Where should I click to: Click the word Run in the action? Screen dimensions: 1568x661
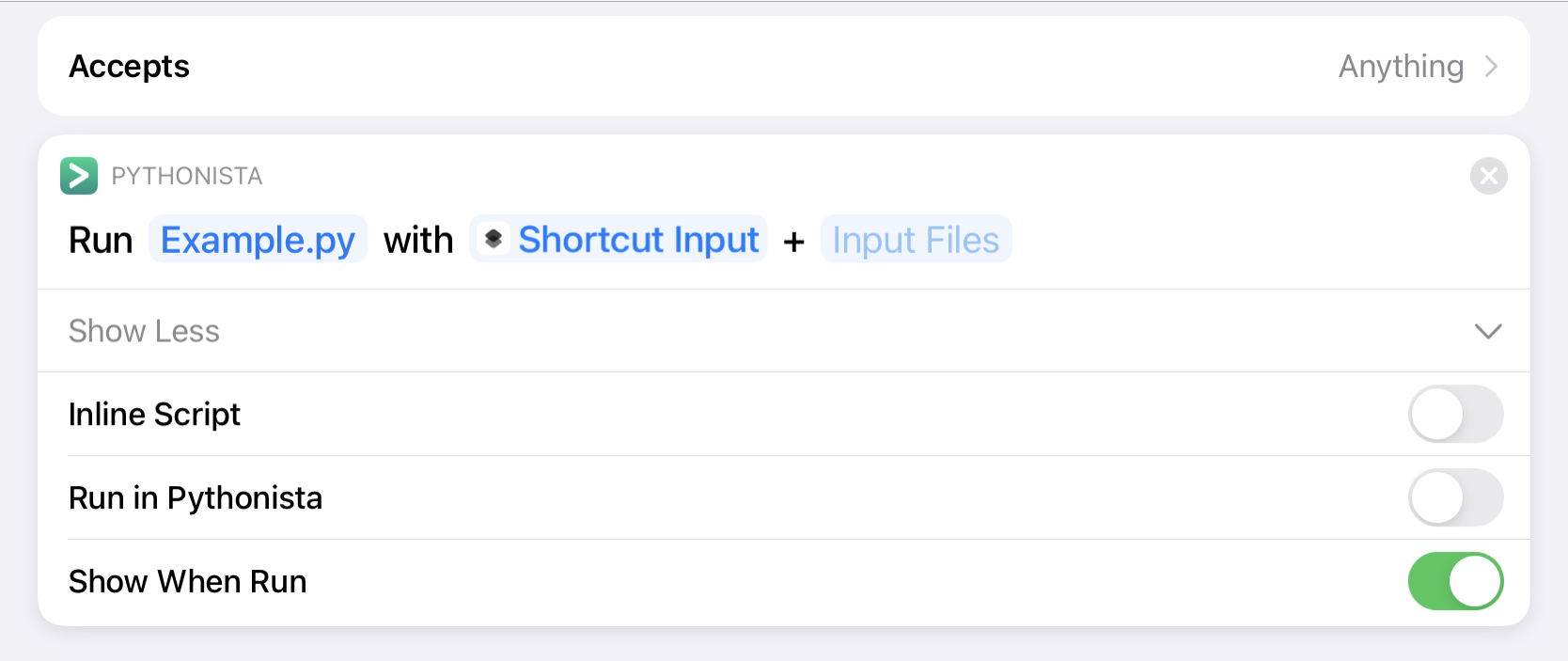tap(101, 240)
